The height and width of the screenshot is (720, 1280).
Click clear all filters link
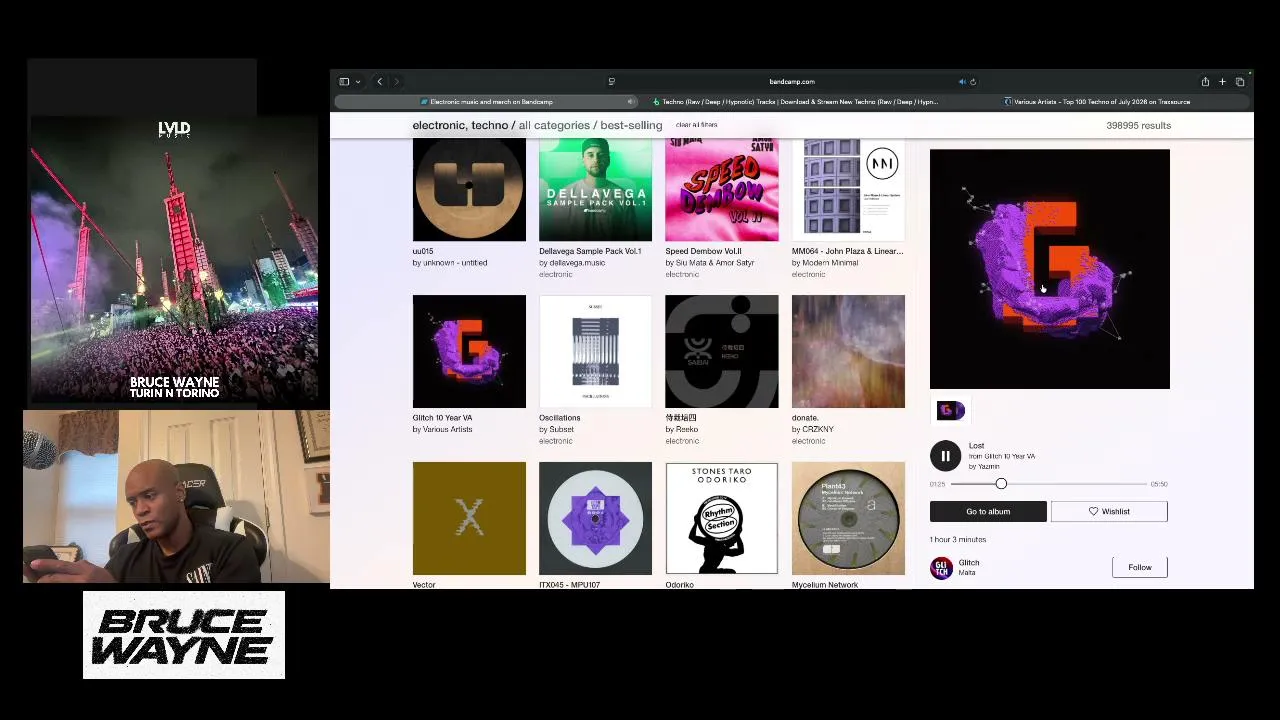click(696, 125)
